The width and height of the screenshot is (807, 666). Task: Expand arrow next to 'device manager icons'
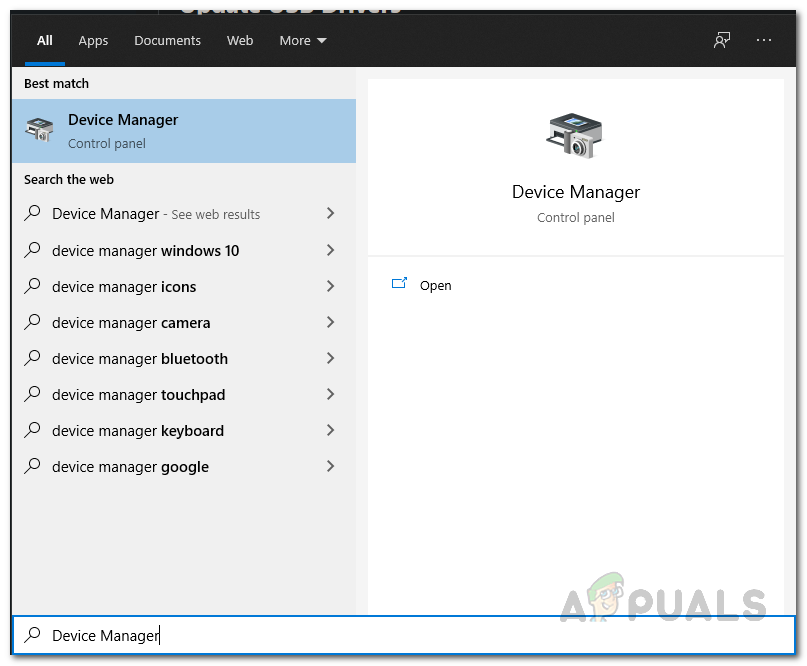pos(330,287)
